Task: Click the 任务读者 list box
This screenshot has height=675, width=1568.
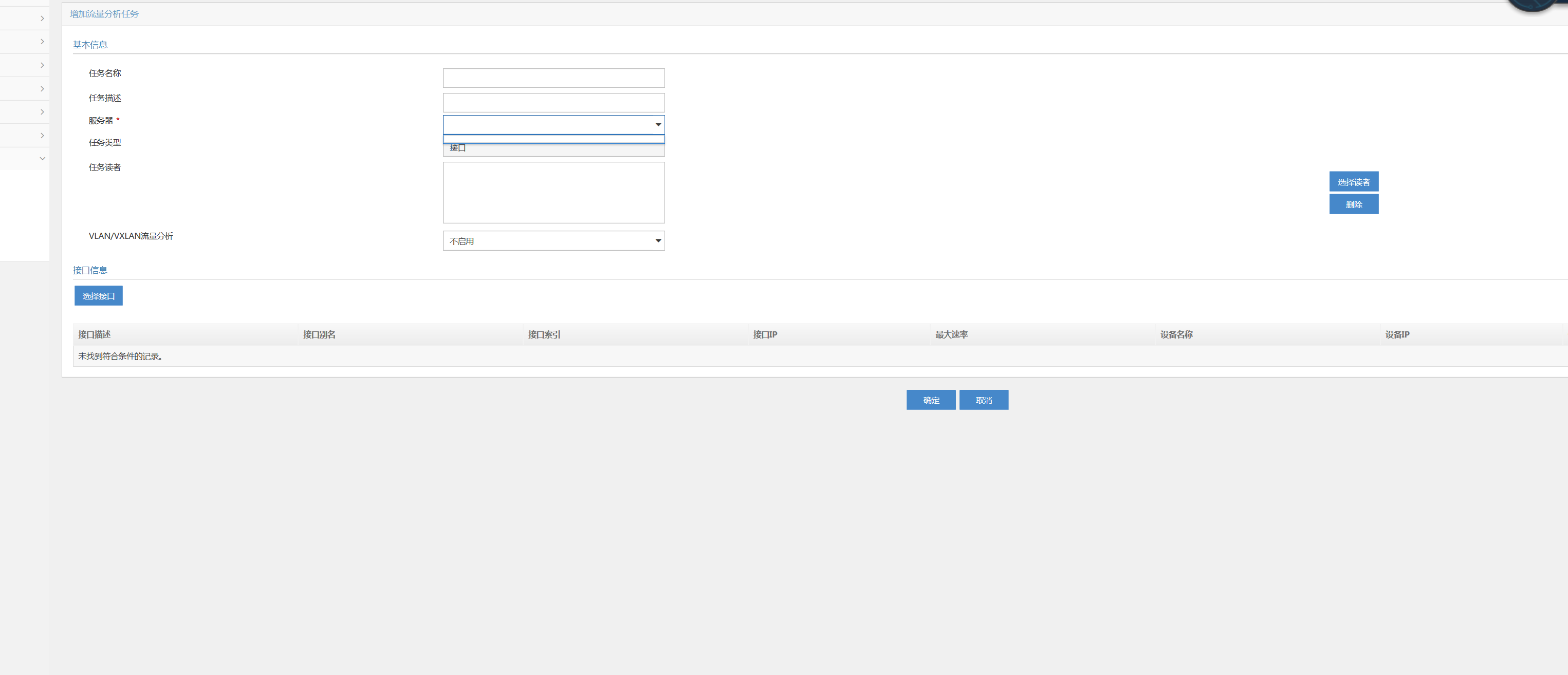Action: [x=554, y=192]
